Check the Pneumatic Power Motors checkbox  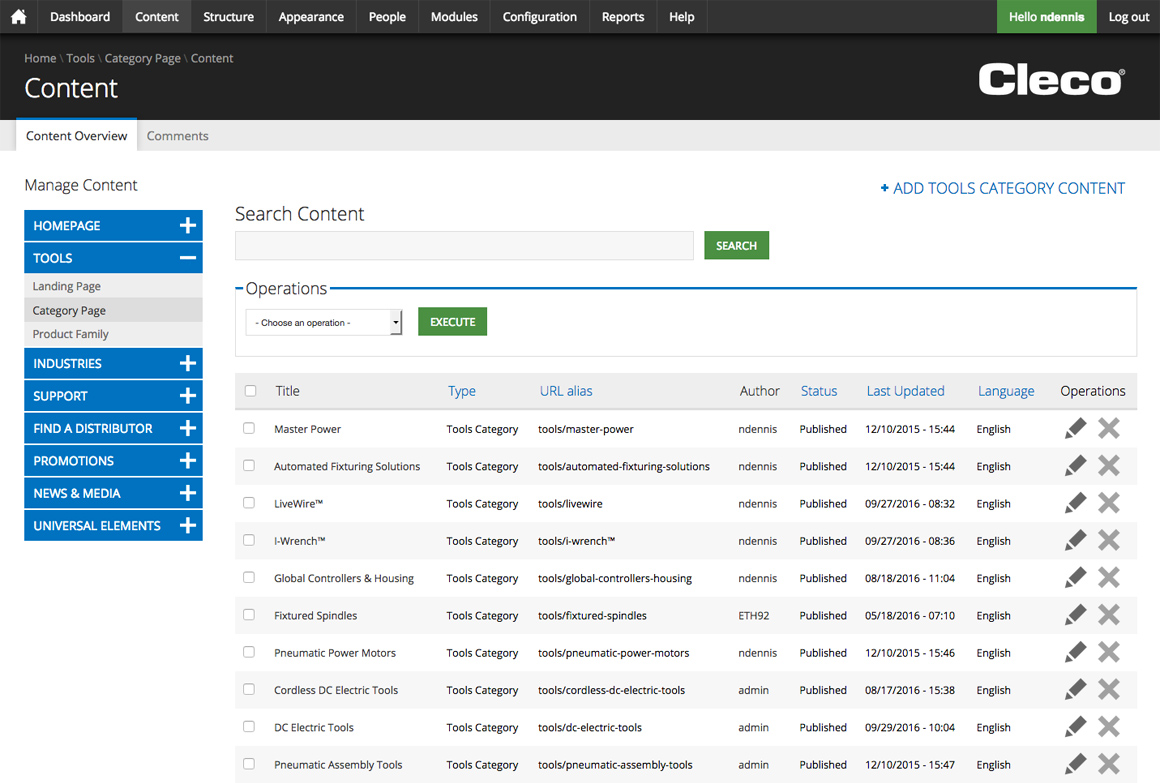(x=249, y=652)
